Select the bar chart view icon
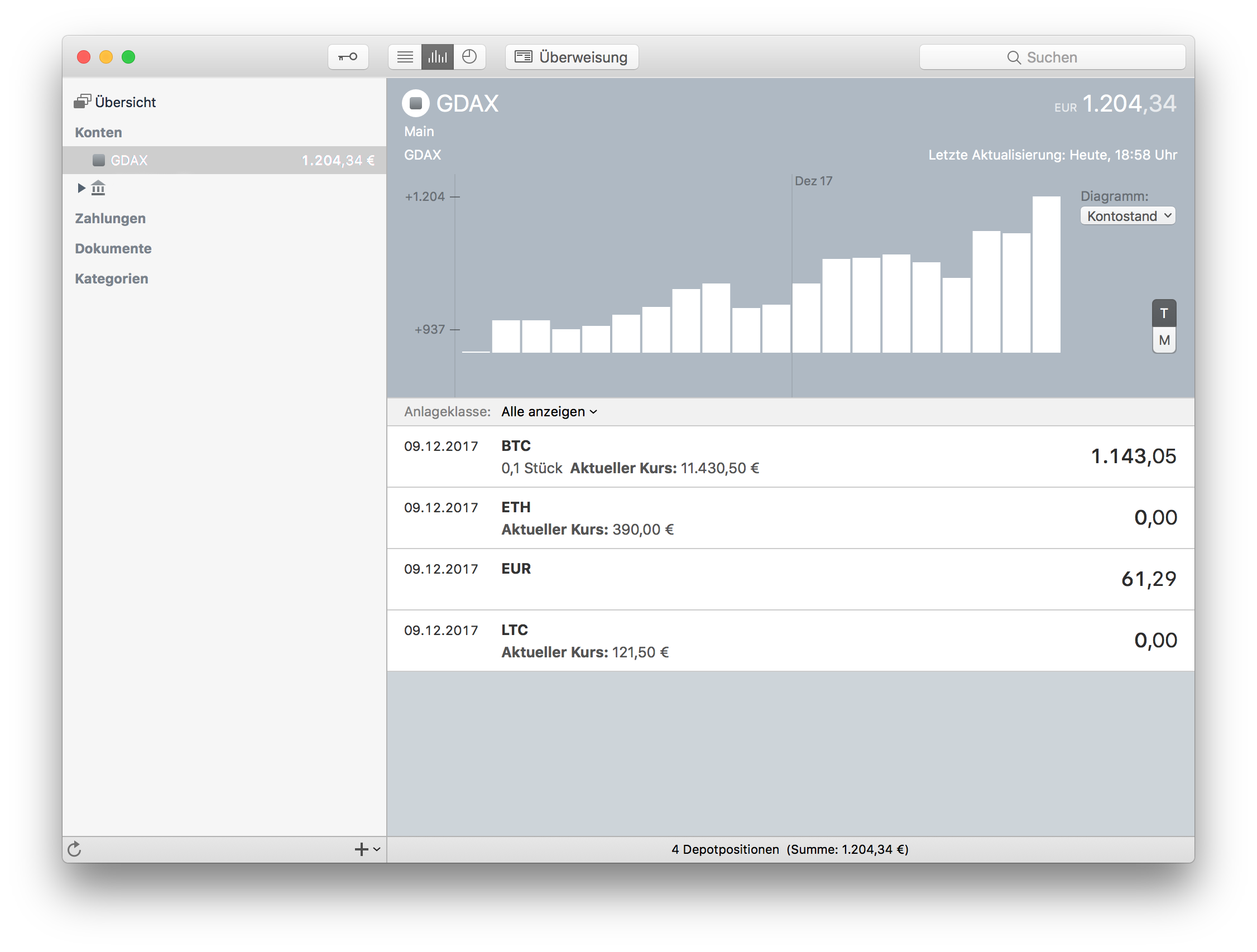The width and height of the screenshot is (1257, 952). (437, 57)
